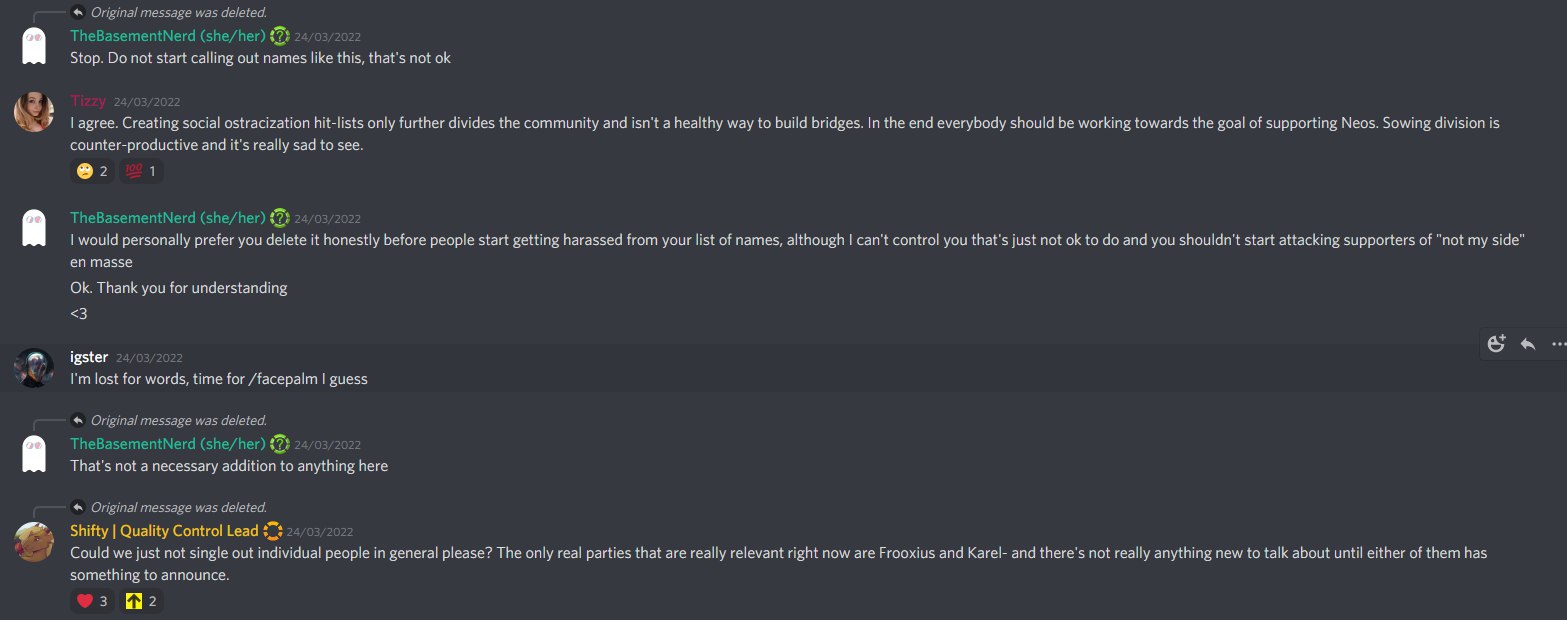Open the More options ellipsis on igster's message

(1558, 344)
